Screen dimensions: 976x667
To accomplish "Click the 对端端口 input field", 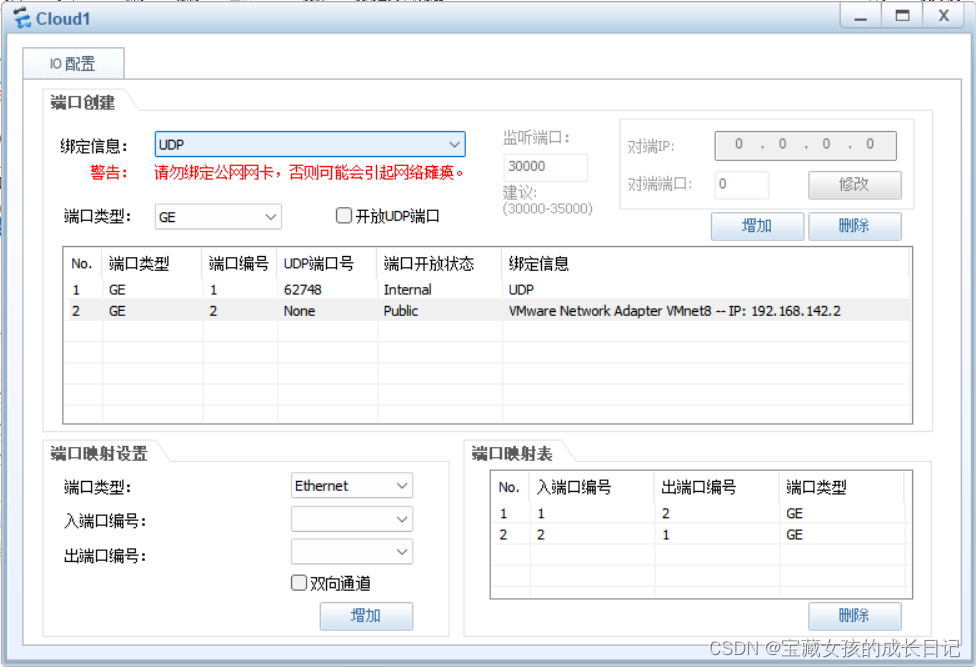I will [741, 185].
